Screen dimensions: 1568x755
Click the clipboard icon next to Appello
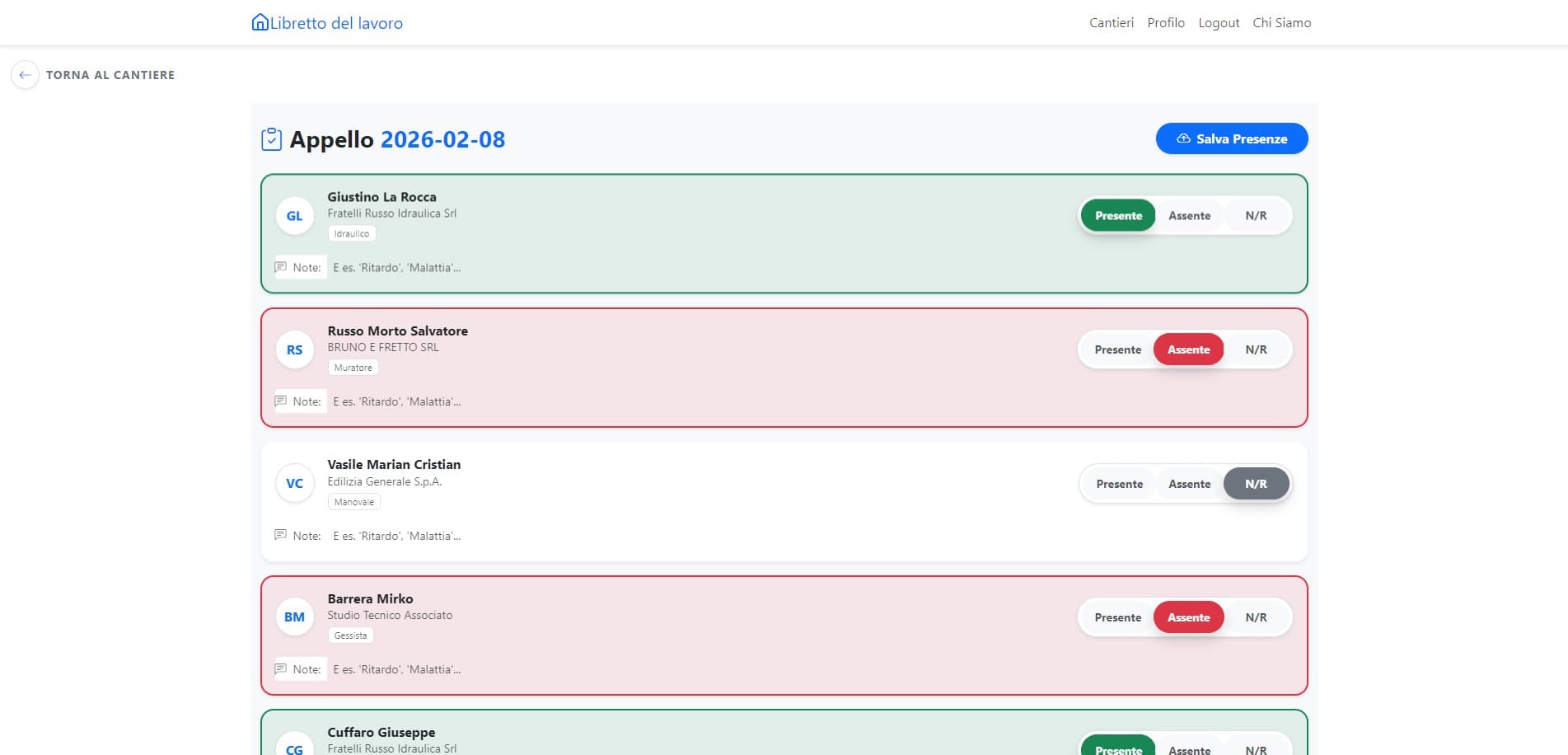271,138
